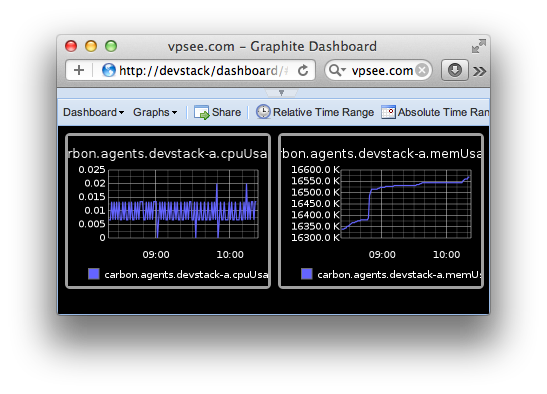Viewport: 547px width, 394px height.
Task: Clear the vpsee.com search field
Action: pyautogui.click(x=422, y=70)
